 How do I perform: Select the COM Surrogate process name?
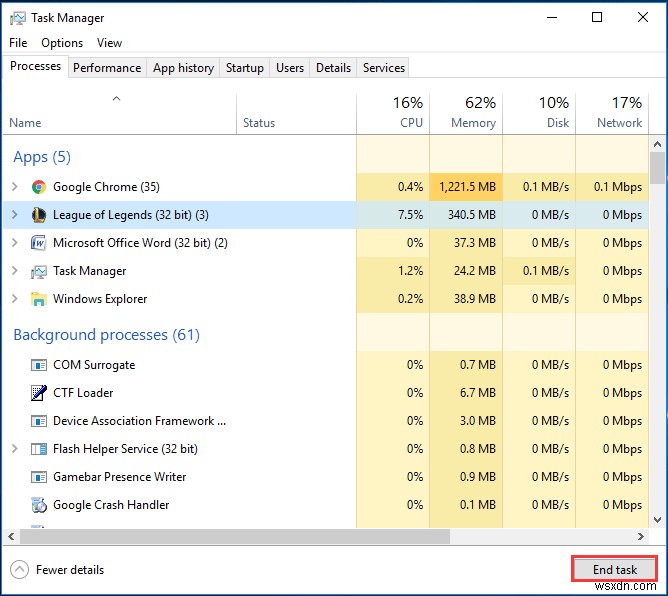pyautogui.click(x=94, y=365)
